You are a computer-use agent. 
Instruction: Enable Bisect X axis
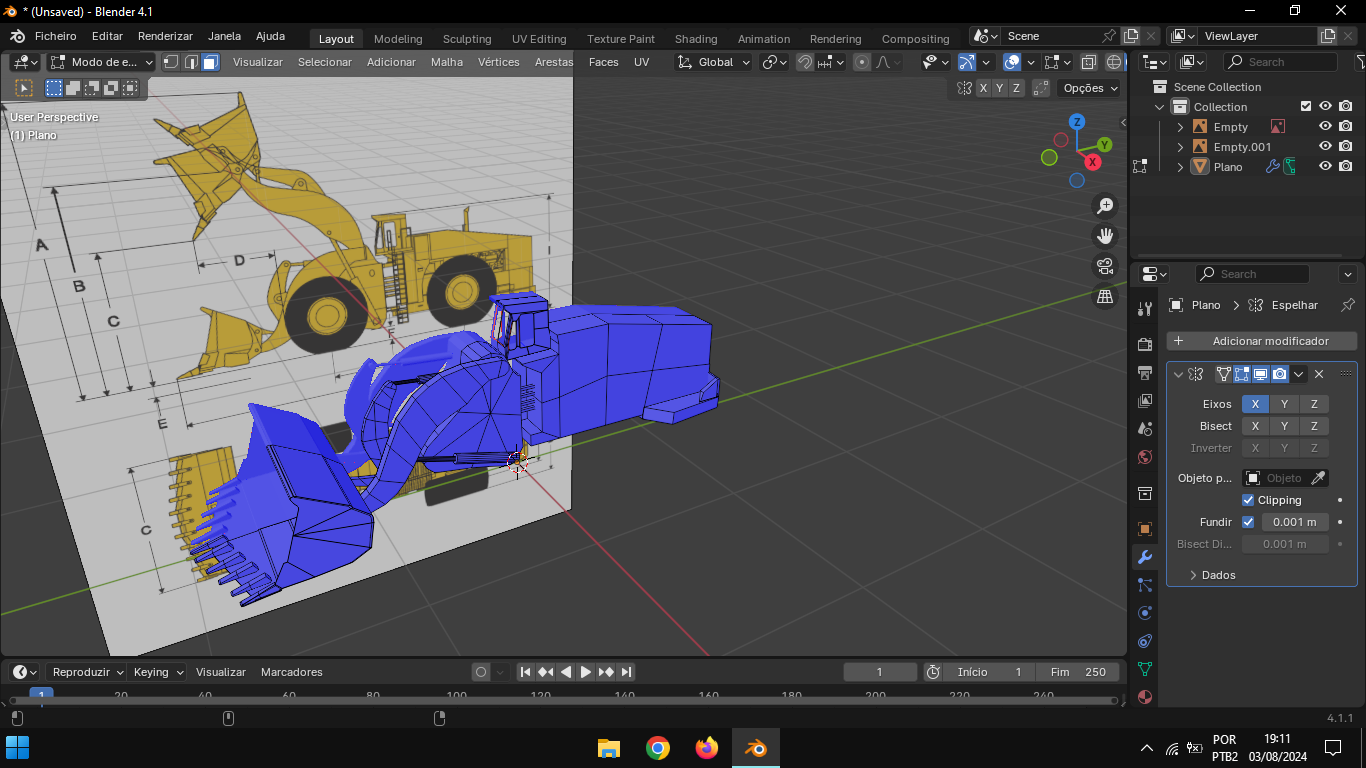(1255, 426)
